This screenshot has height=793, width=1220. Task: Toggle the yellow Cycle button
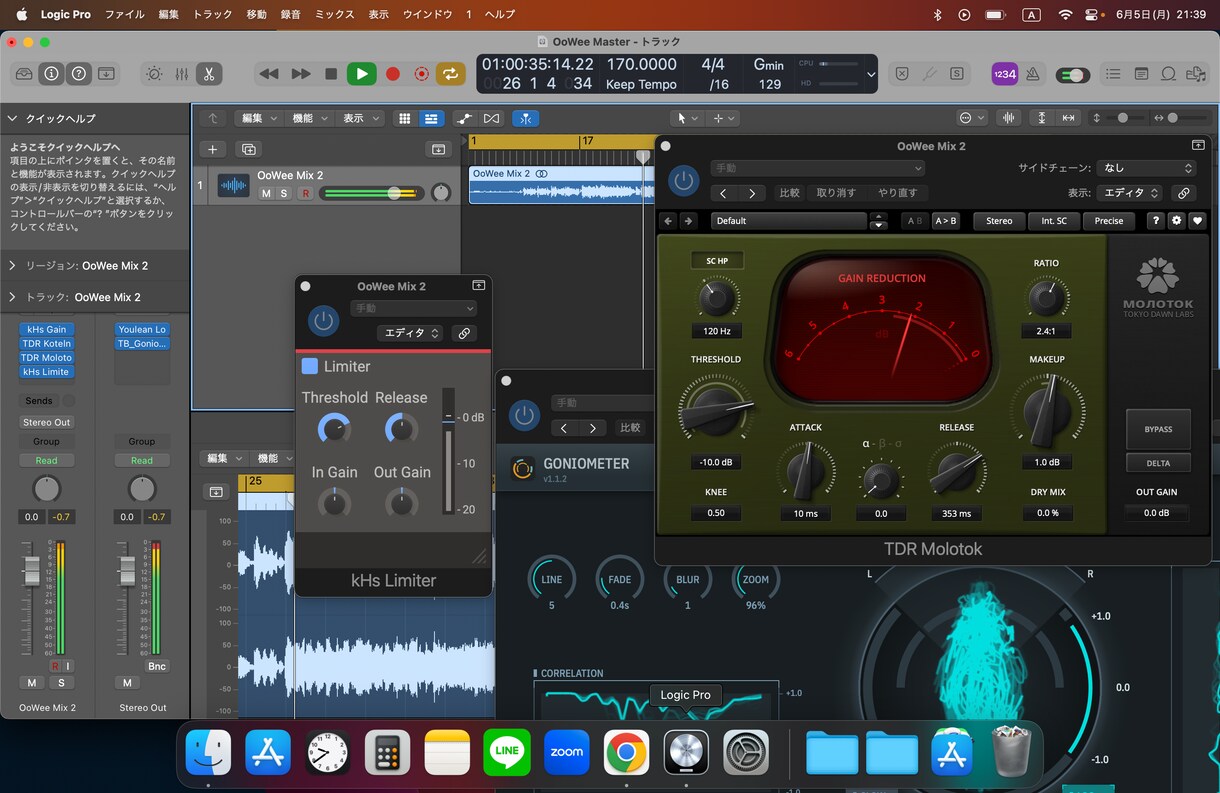click(451, 74)
